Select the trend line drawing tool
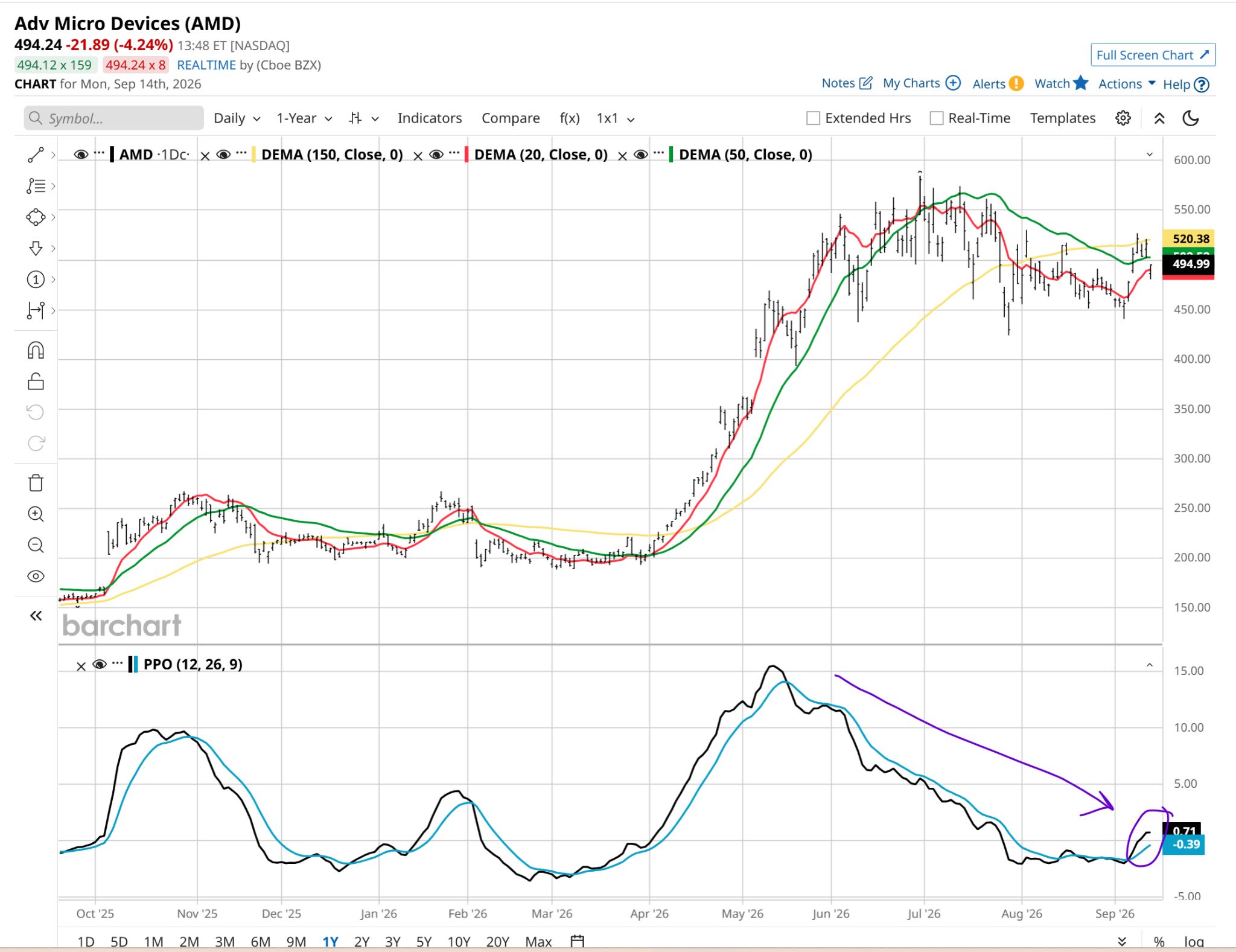 click(x=36, y=155)
